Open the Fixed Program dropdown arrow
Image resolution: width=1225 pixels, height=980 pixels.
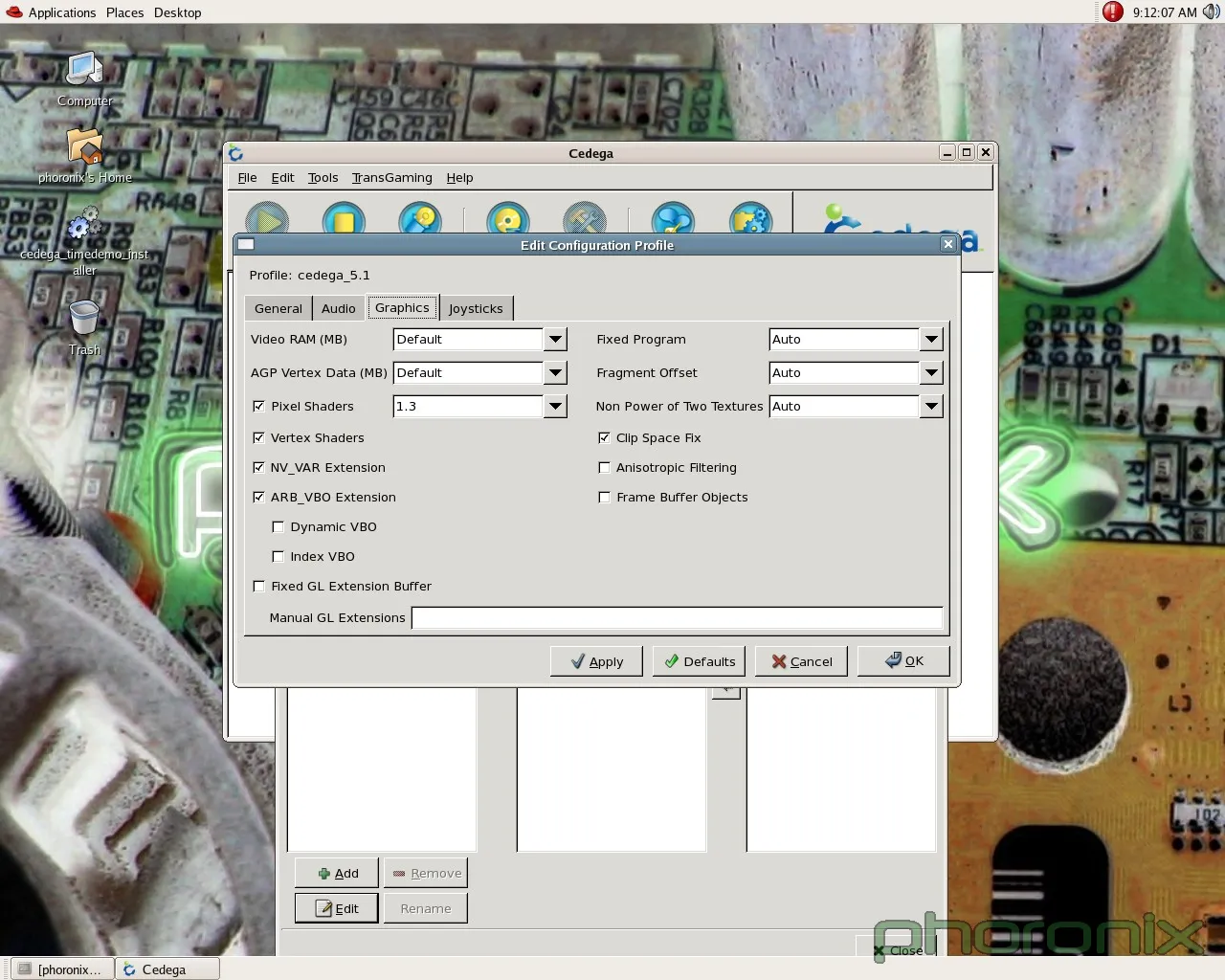pos(931,339)
